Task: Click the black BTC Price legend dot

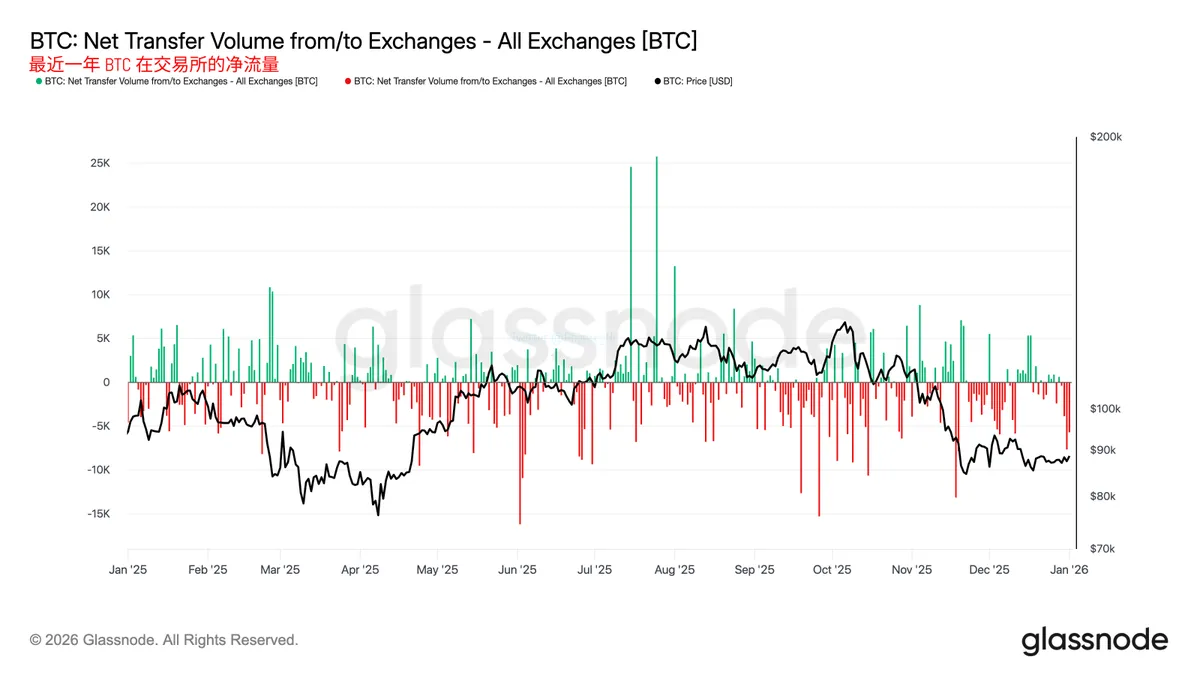Action: [x=656, y=81]
